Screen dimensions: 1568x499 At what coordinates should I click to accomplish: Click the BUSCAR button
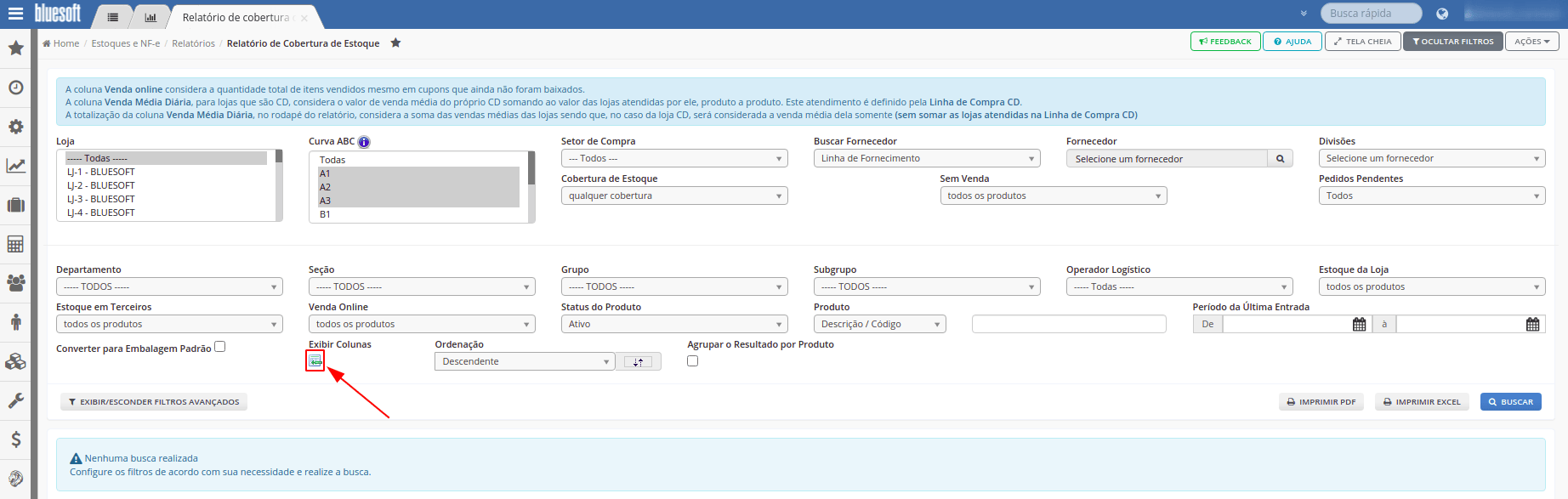tap(1511, 402)
